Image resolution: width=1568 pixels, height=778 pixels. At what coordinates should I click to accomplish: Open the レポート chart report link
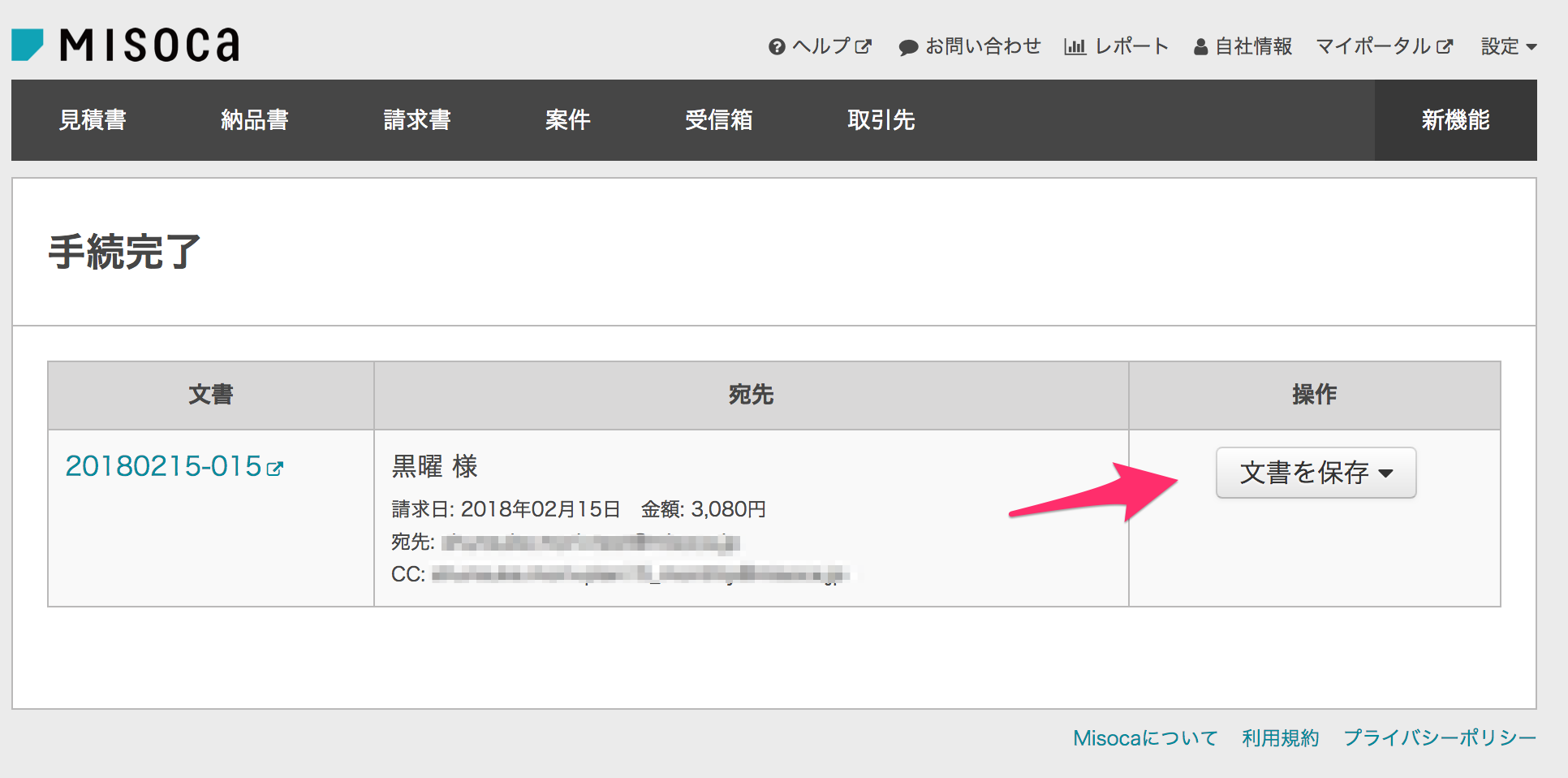click(1117, 46)
